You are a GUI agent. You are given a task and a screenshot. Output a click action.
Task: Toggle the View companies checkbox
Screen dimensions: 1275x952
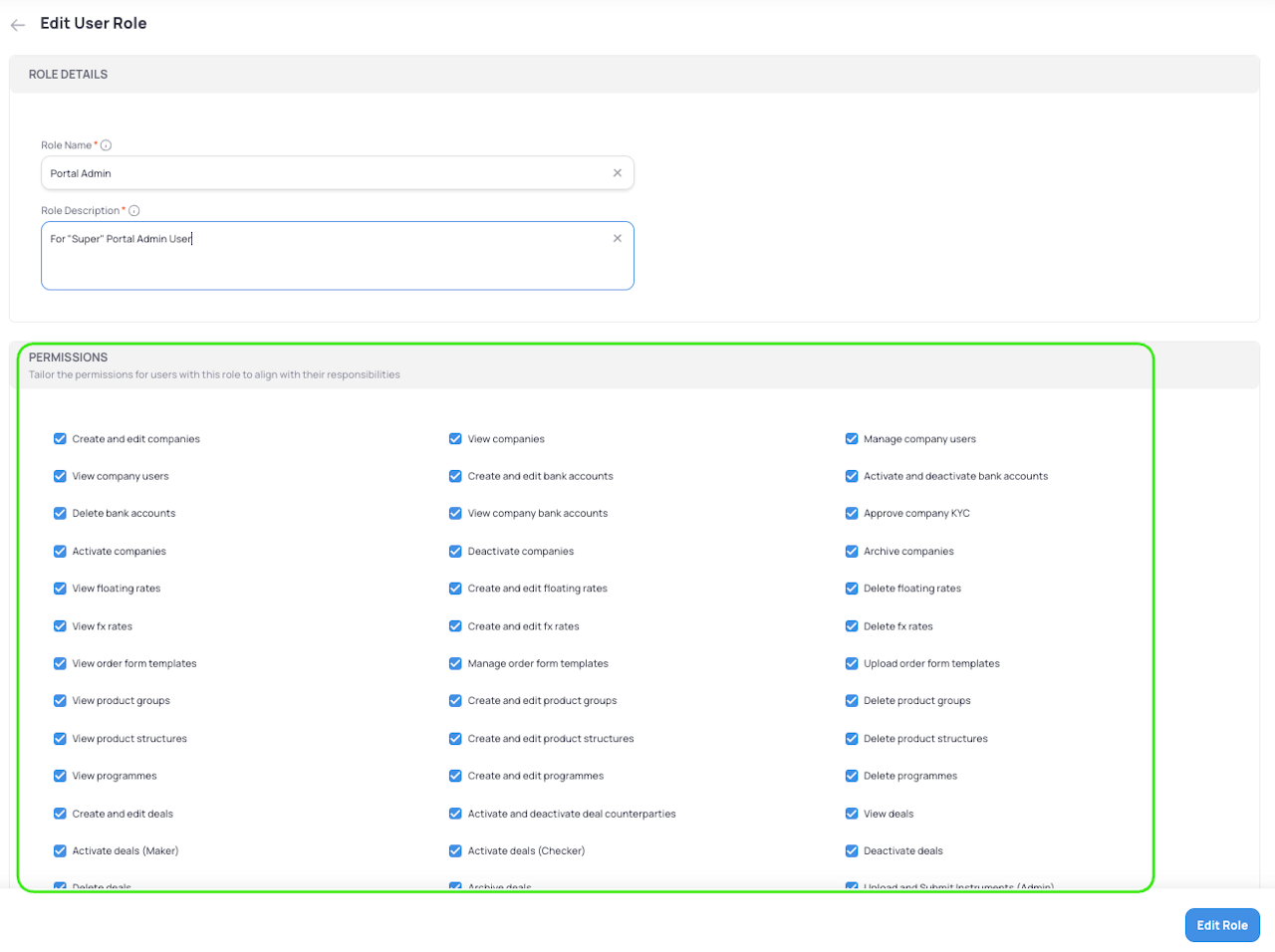pos(455,439)
